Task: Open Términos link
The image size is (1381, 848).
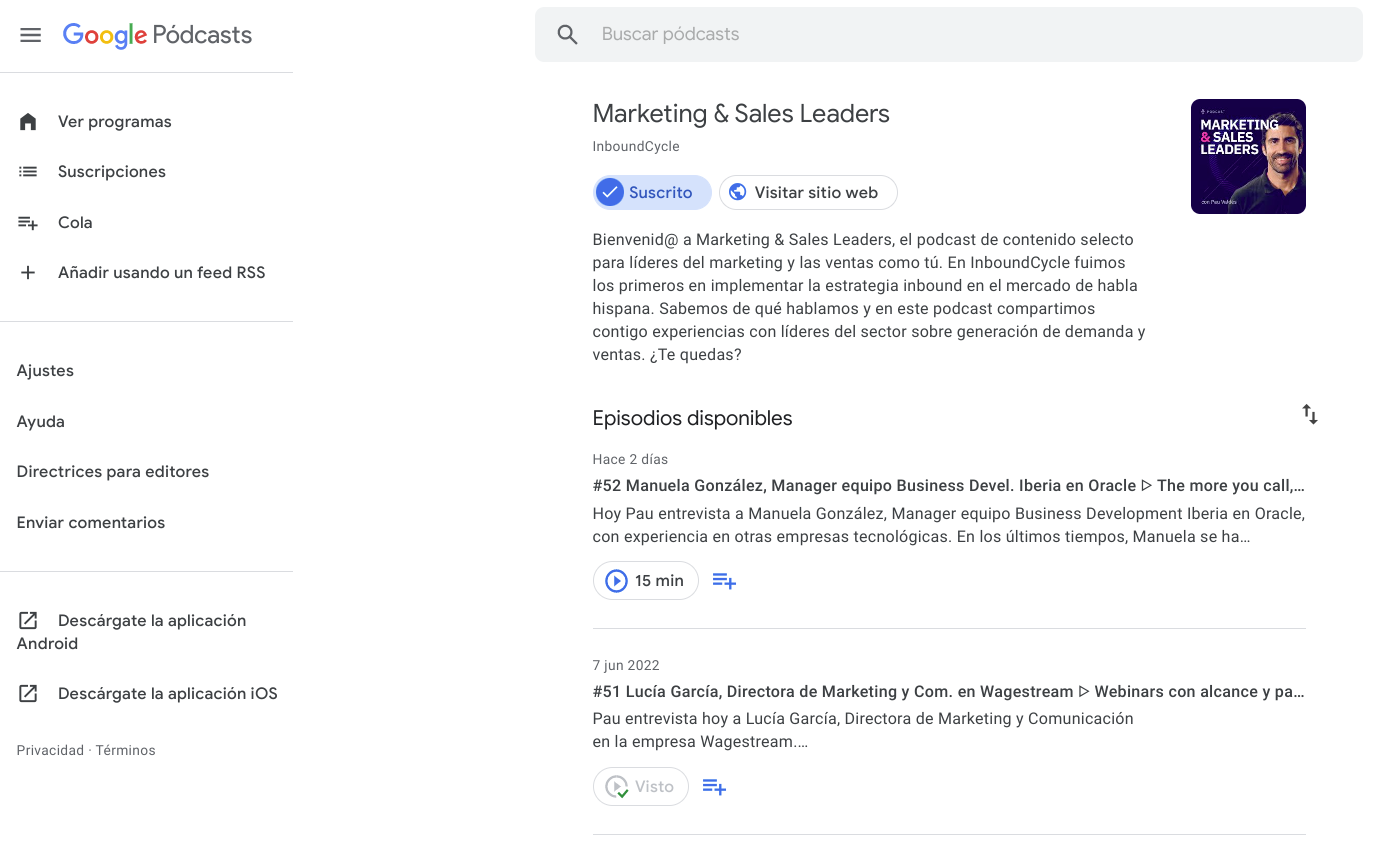Action: (x=126, y=751)
